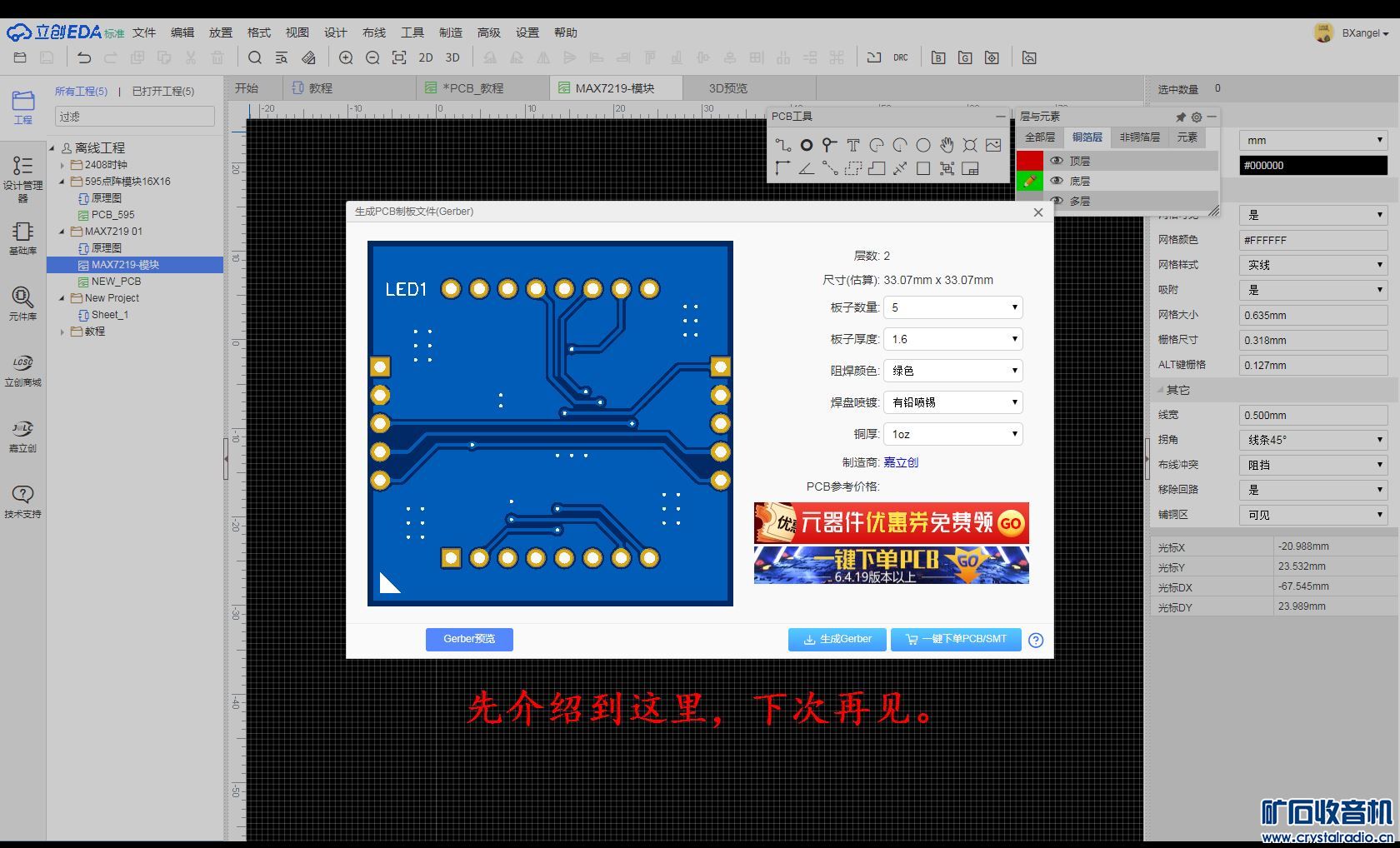Select the Connect pad to pad tool
The height and width of the screenshot is (848, 1400).
[x=829, y=168]
